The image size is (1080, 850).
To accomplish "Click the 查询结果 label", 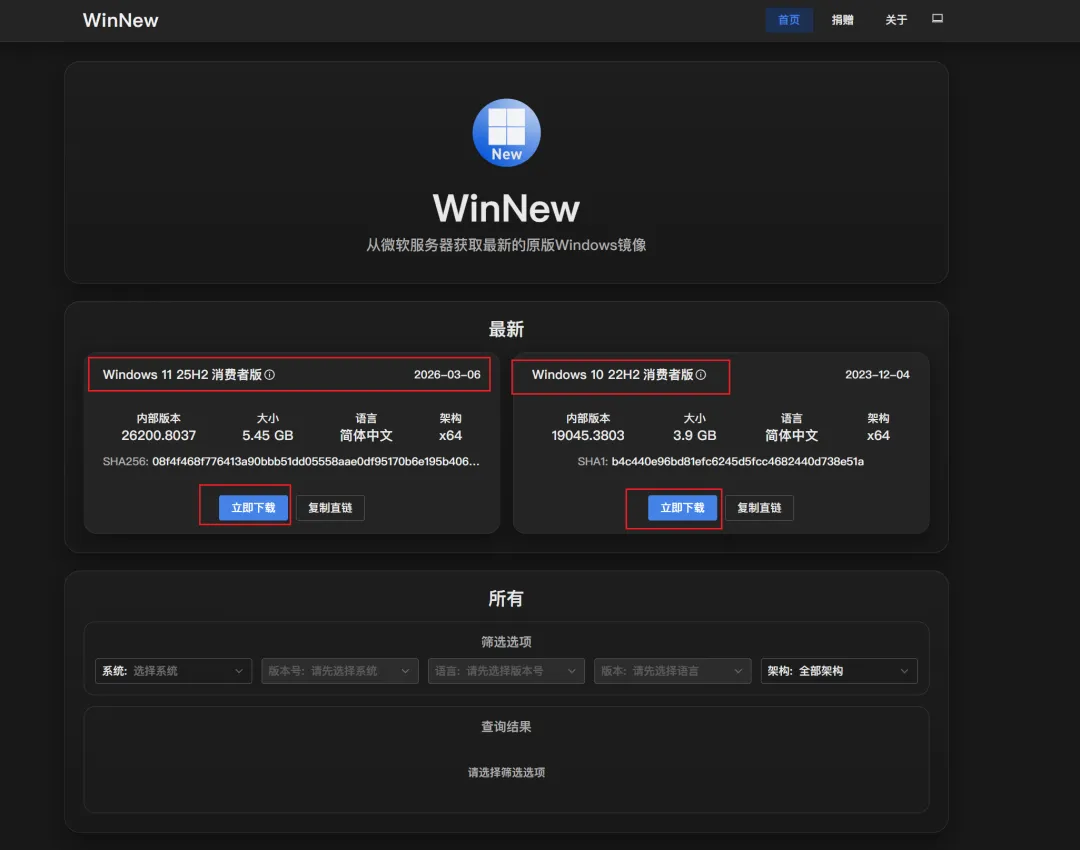I will click(506, 727).
